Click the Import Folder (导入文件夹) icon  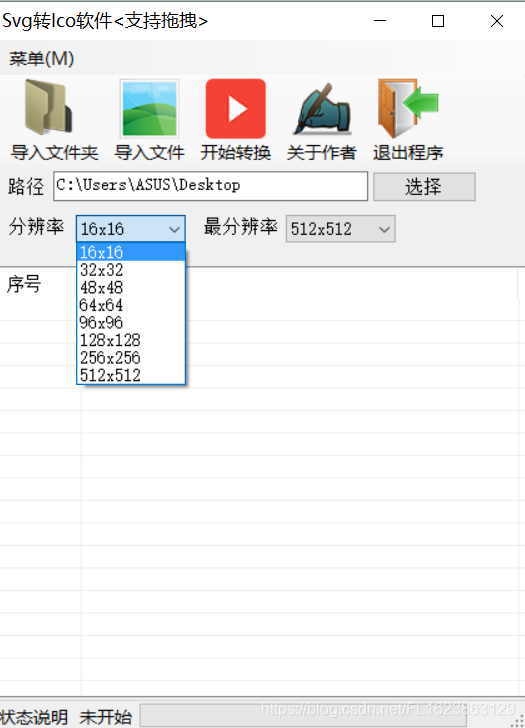pos(50,107)
